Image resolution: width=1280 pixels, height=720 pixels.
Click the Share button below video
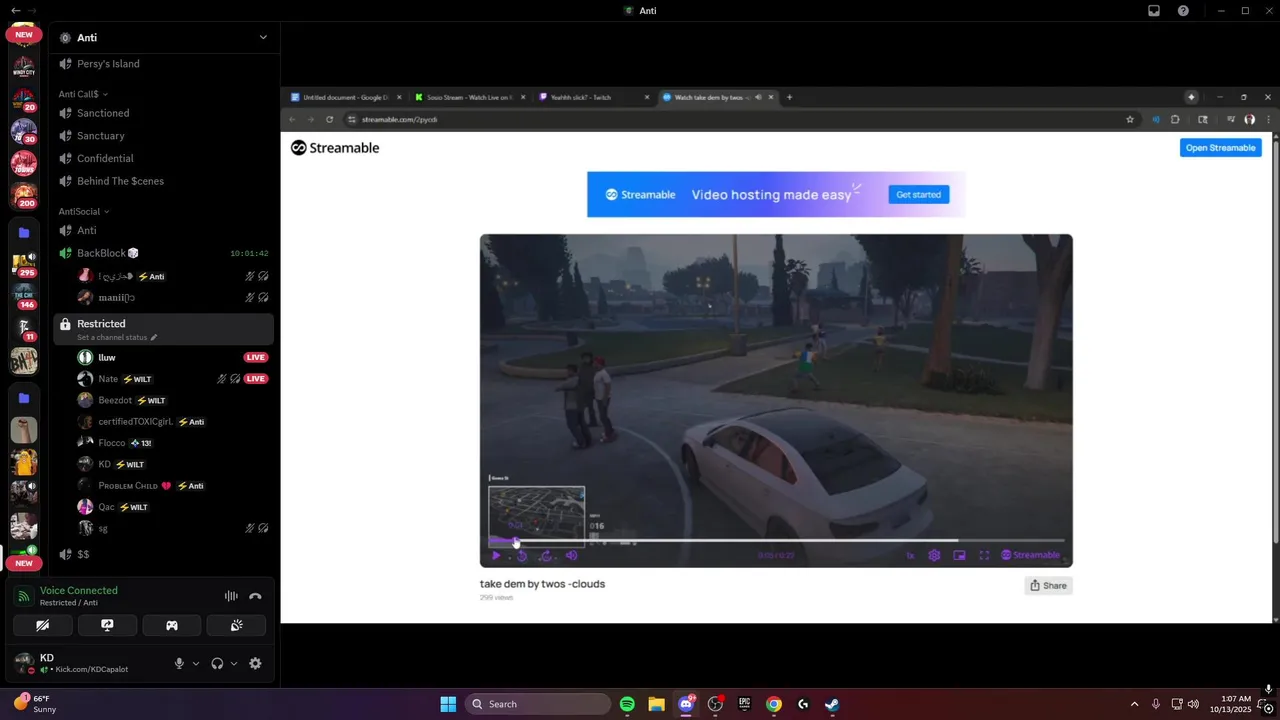click(x=1048, y=586)
